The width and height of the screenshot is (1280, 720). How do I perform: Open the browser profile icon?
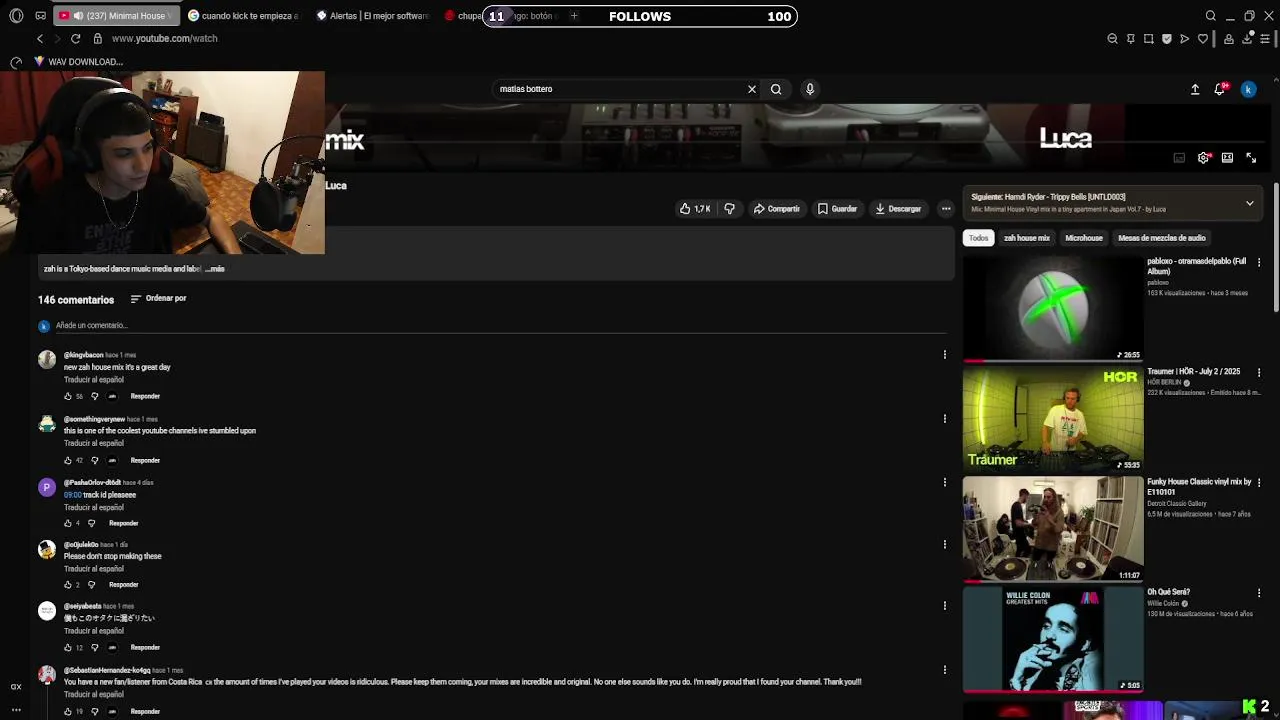[1229, 39]
